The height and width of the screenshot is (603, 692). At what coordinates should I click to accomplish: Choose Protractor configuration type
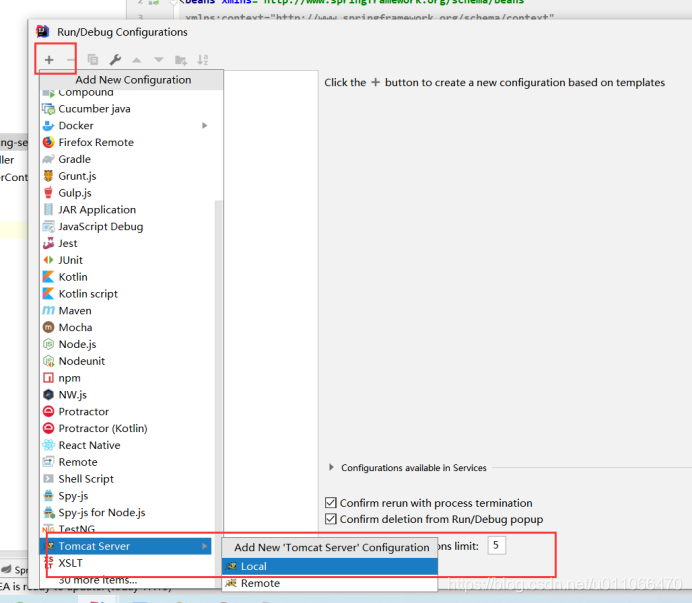(127, 411)
